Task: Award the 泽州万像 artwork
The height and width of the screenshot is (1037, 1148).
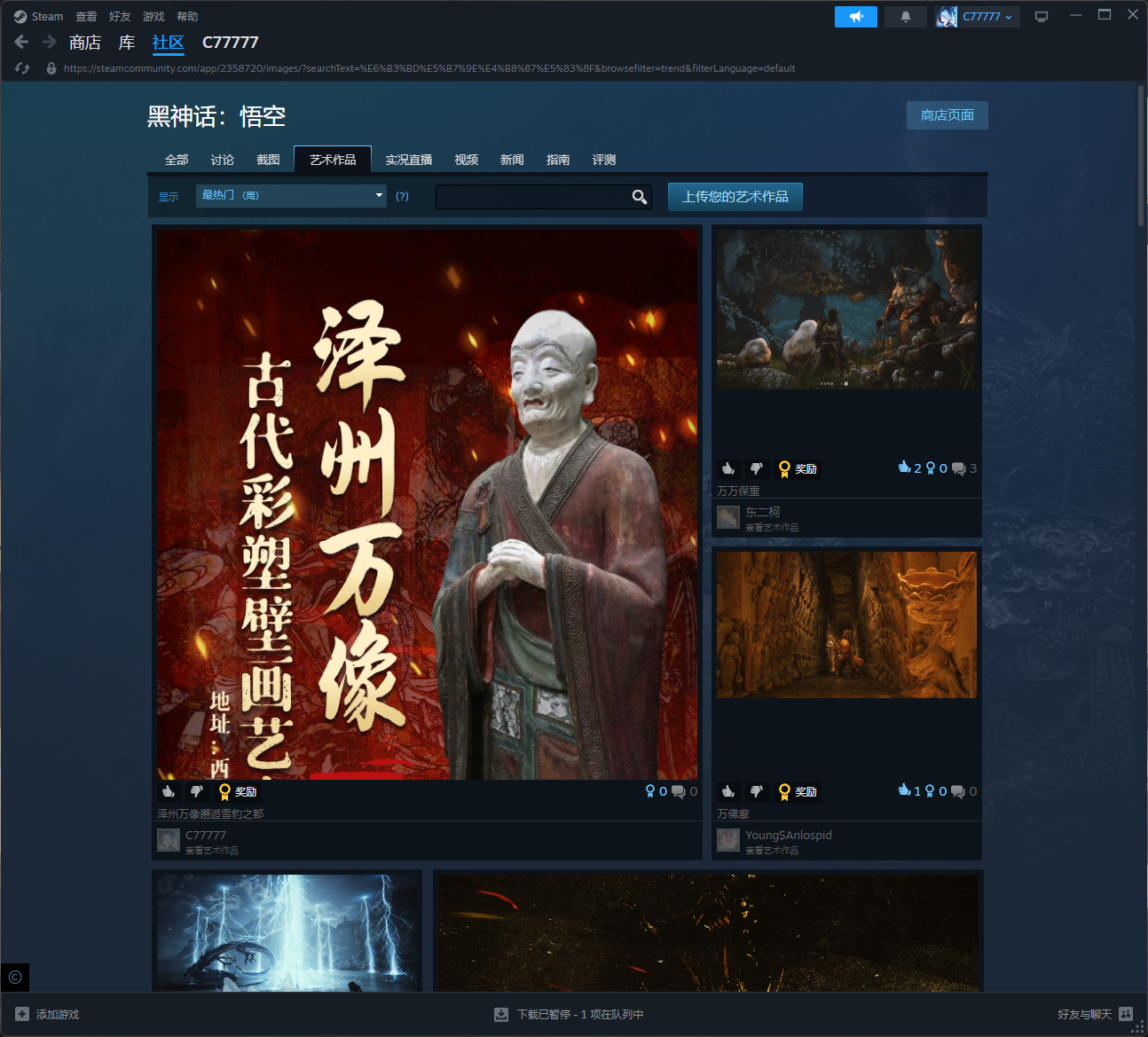Action: (238, 791)
